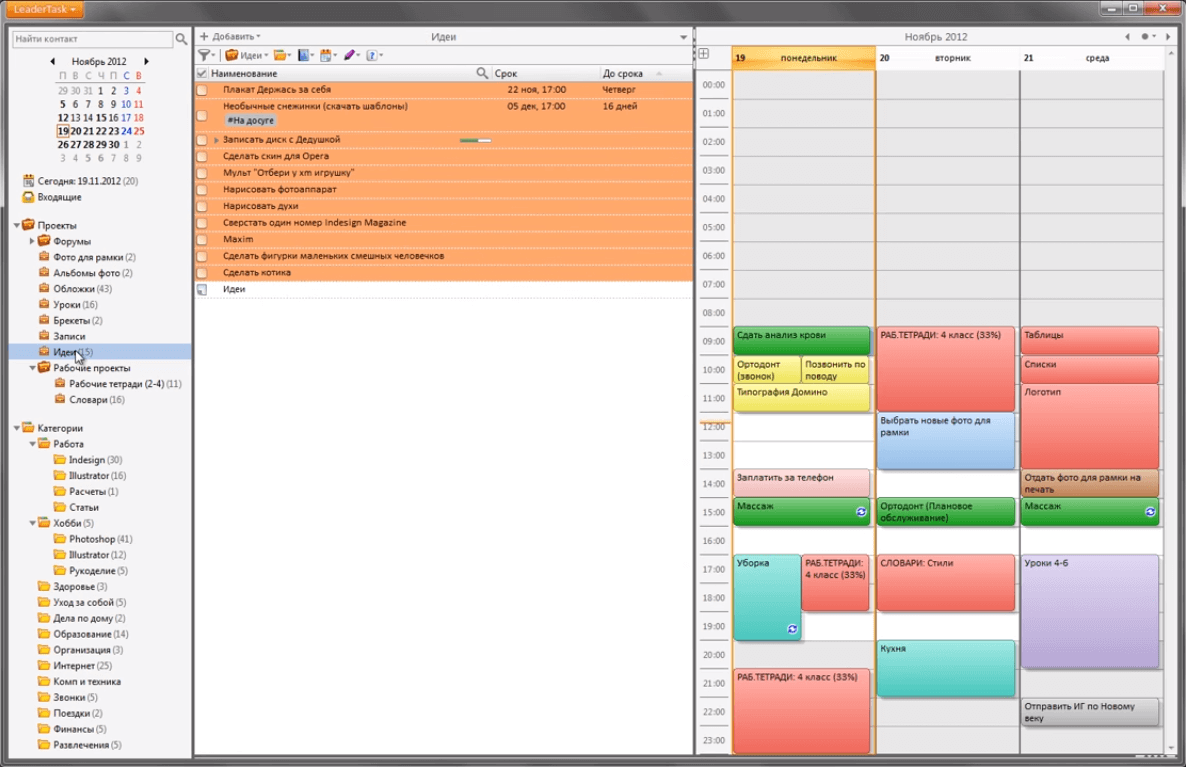Click the purple marker icon in task toolbar
The width and height of the screenshot is (1186, 767).
[350, 56]
